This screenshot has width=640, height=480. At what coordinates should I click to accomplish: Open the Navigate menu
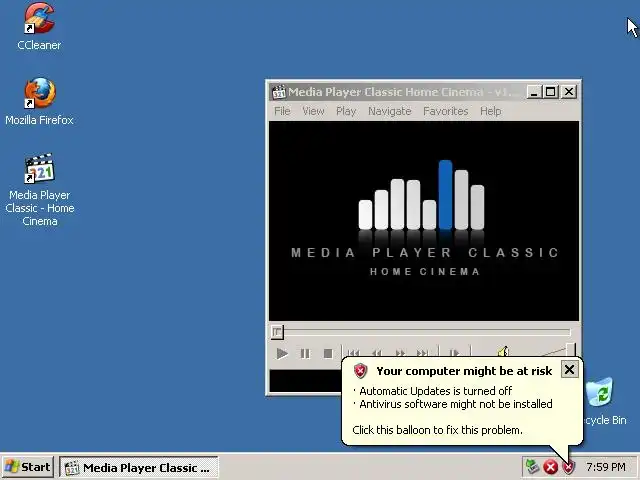click(389, 111)
